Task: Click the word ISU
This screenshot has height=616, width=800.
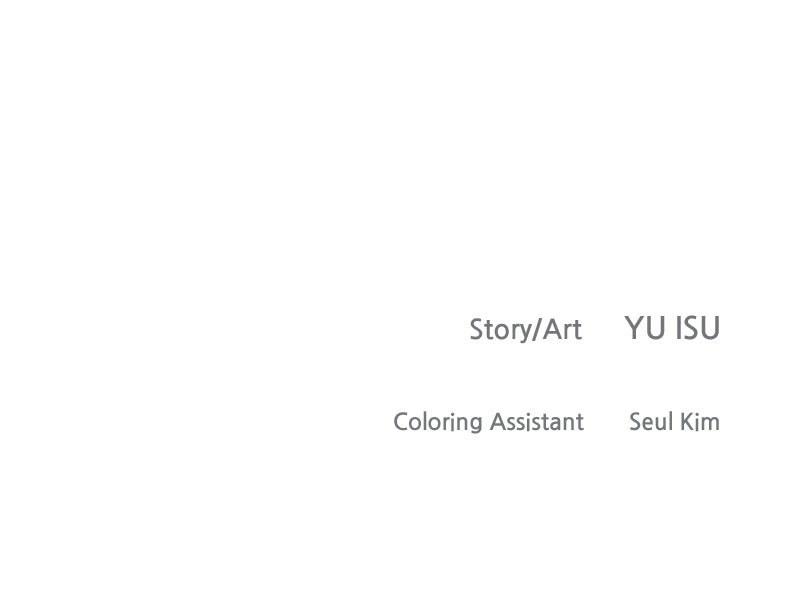Action: [x=698, y=328]
